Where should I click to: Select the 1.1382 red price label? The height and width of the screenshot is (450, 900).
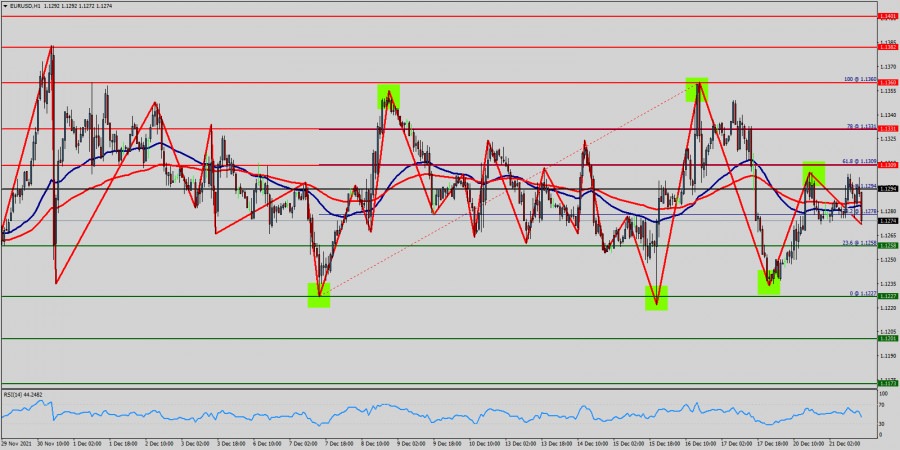pos(887,47)
